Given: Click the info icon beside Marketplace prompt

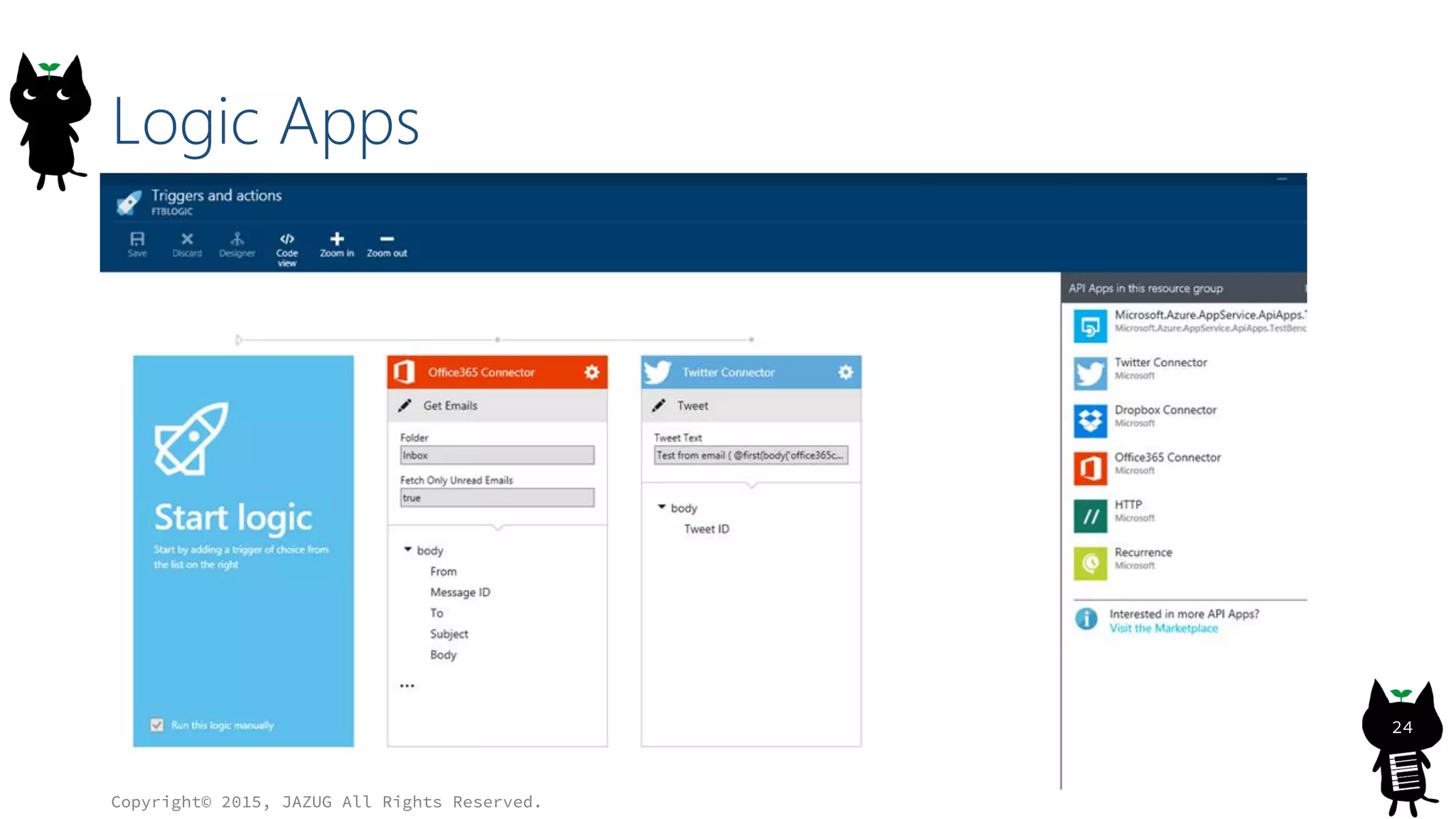Looking at the screenshot, I should (1086, 619).
